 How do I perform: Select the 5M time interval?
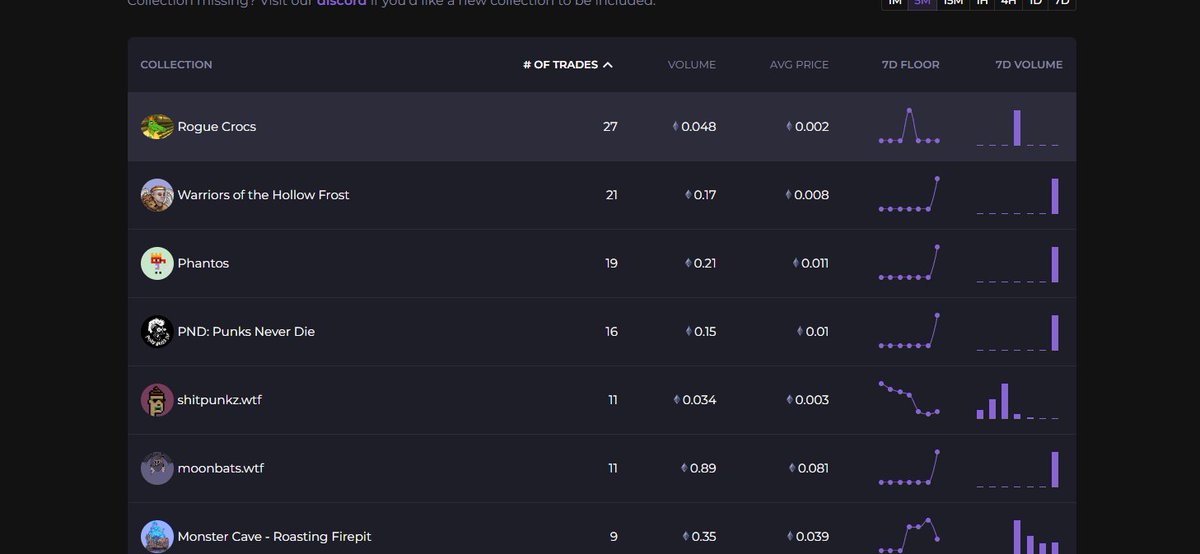coord(923,3)
